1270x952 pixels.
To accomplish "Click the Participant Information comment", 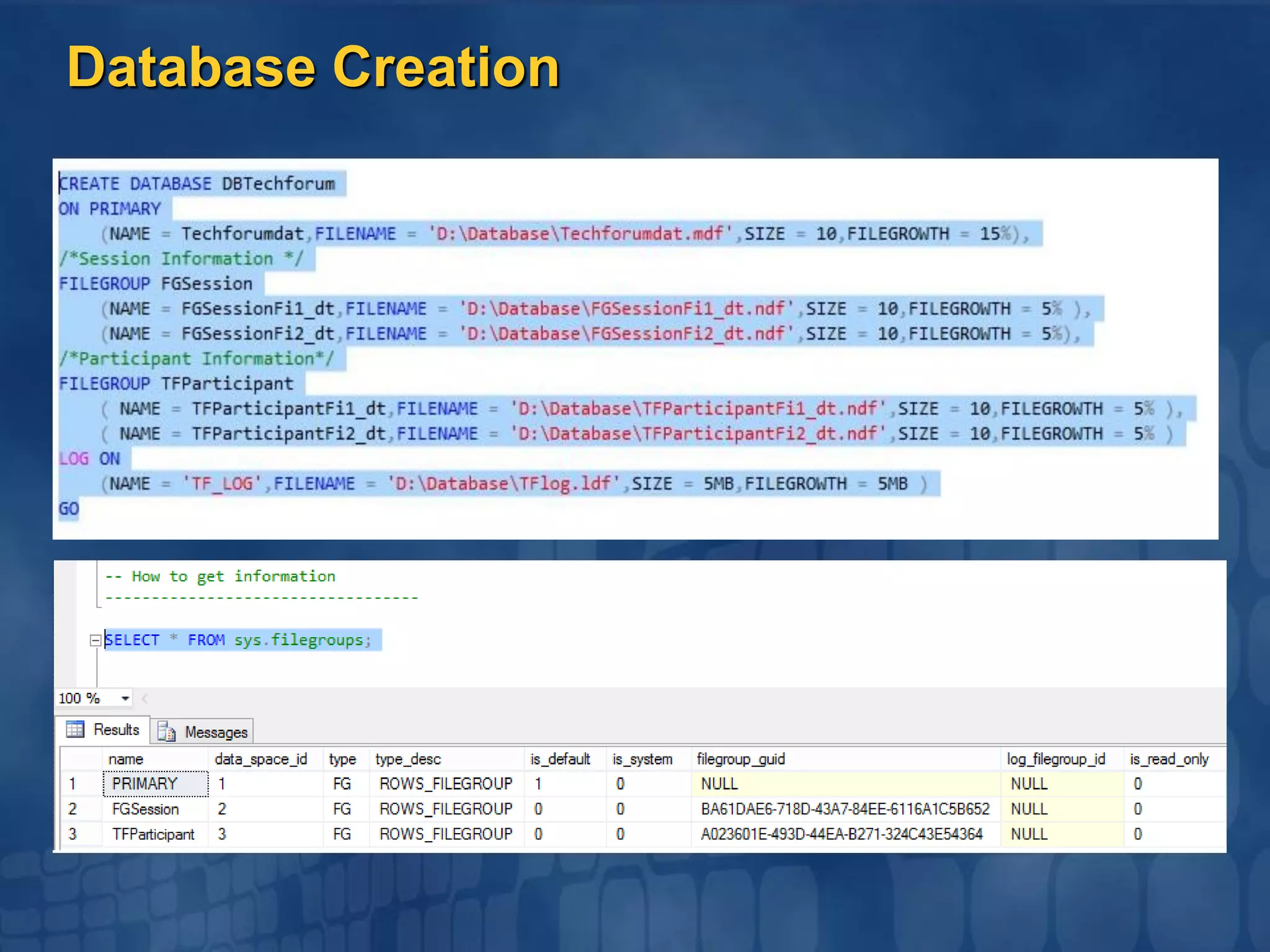I will pyautogui.click(x=197, y=358).
